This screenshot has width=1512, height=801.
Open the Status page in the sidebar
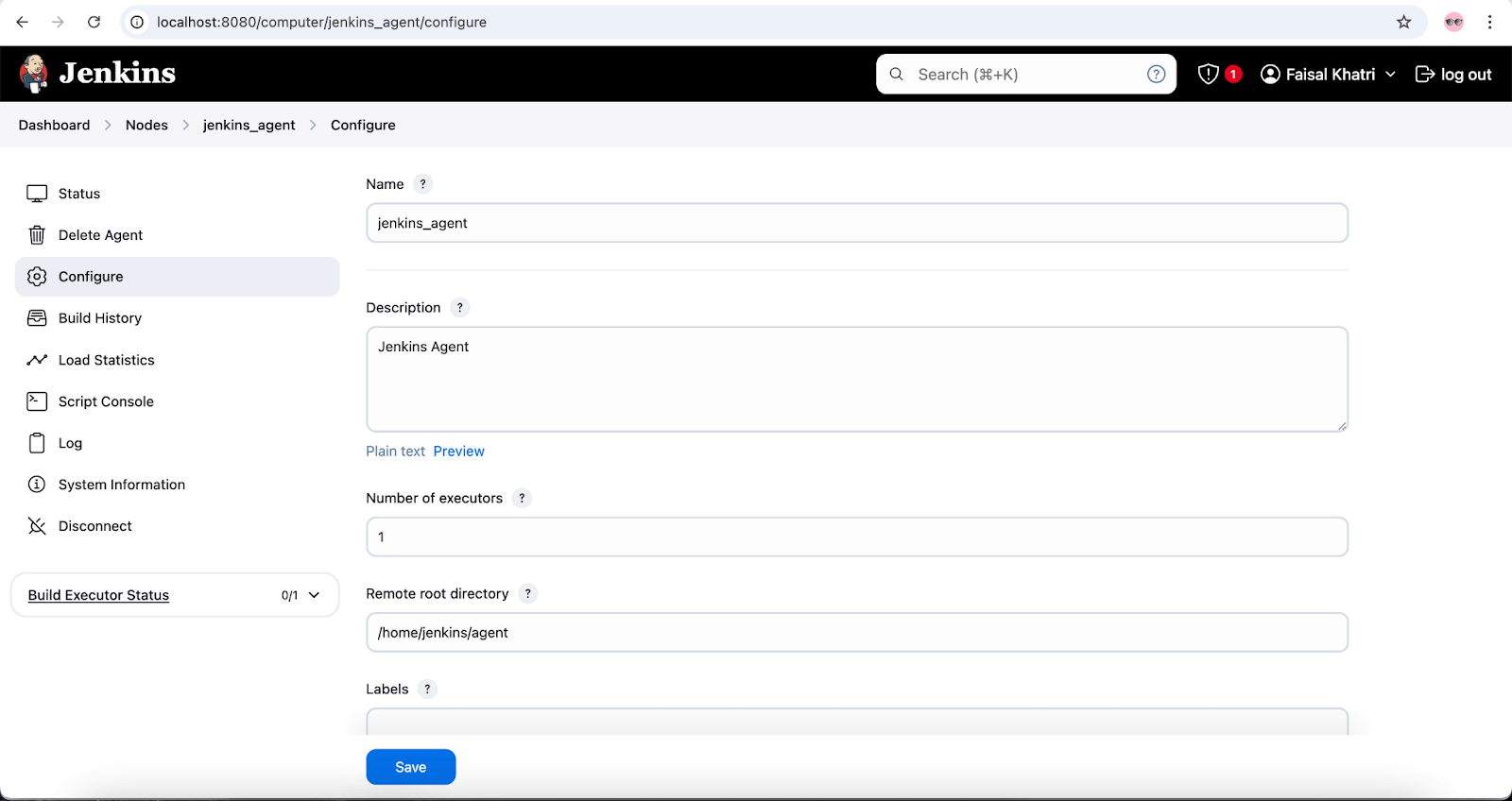click(x=177, y=194)
